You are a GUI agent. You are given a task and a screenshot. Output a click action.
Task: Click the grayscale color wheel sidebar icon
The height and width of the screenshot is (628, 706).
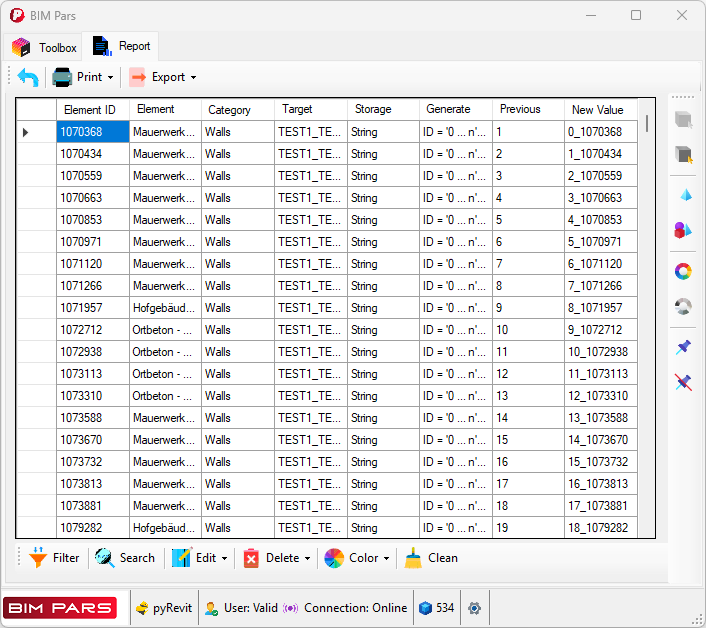[x=684, y=307]
